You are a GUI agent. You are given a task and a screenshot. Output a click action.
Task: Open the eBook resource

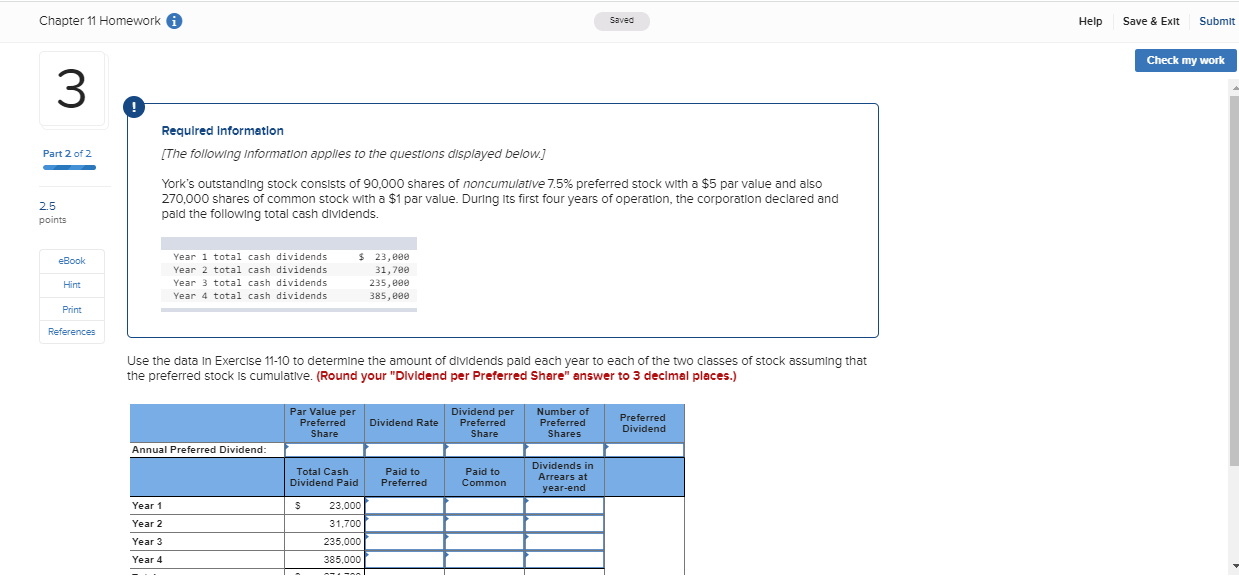pyautogui.click(x=71, y=261)
